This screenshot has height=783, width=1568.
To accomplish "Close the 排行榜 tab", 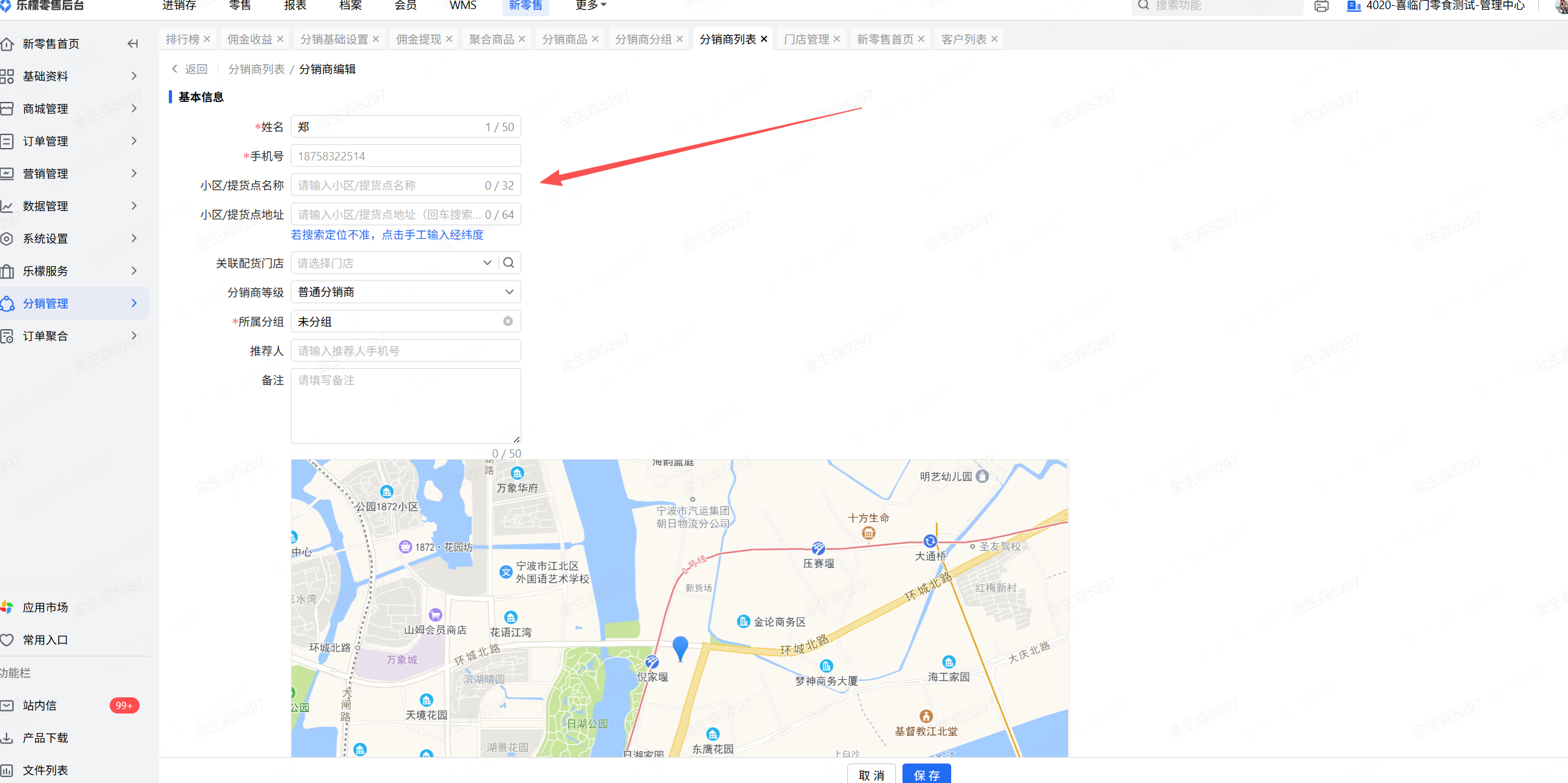I will [x=207, y=39].
